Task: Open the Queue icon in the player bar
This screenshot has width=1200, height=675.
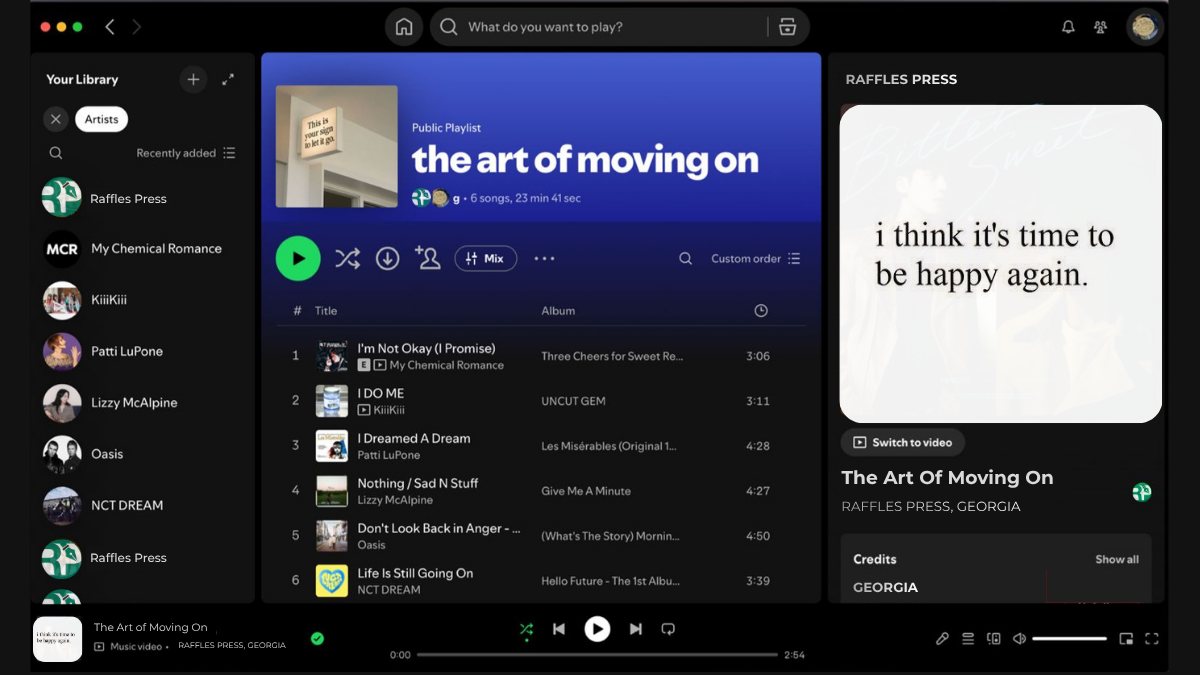Action: (968, 639)
